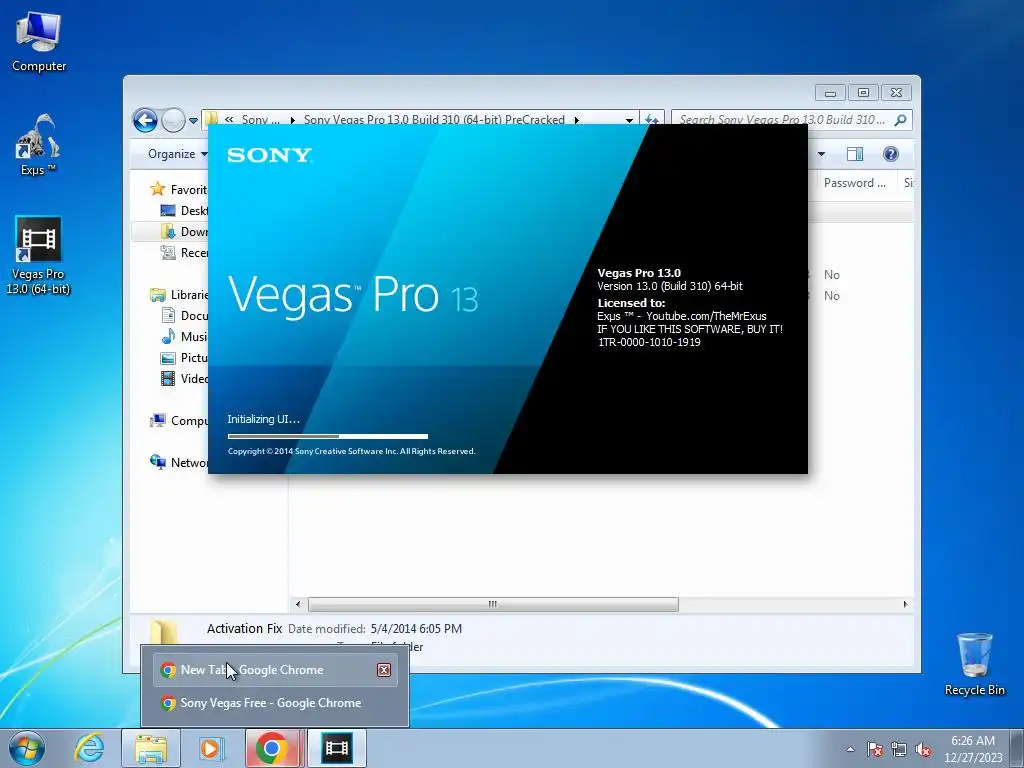Click the Google Chrome taskbar button
Image resolution: width=1024 pixels, height=768 pixels.
pyautogui.click(x=272, y=748)
